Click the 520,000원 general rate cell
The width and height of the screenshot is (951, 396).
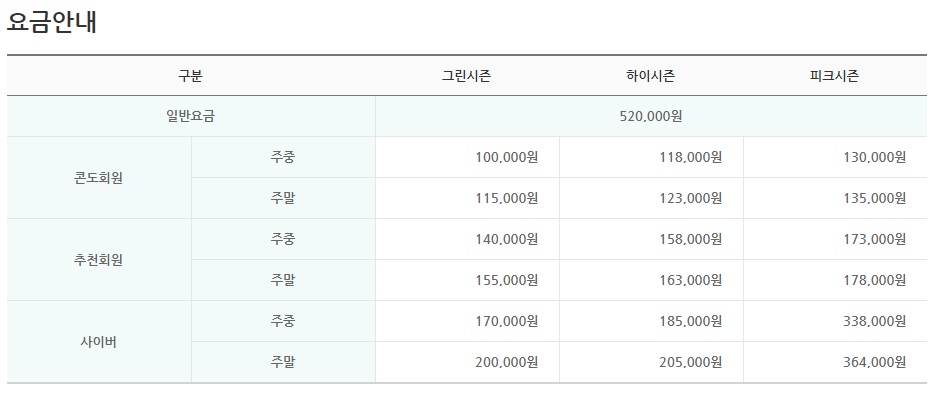[x=651, y=116]
